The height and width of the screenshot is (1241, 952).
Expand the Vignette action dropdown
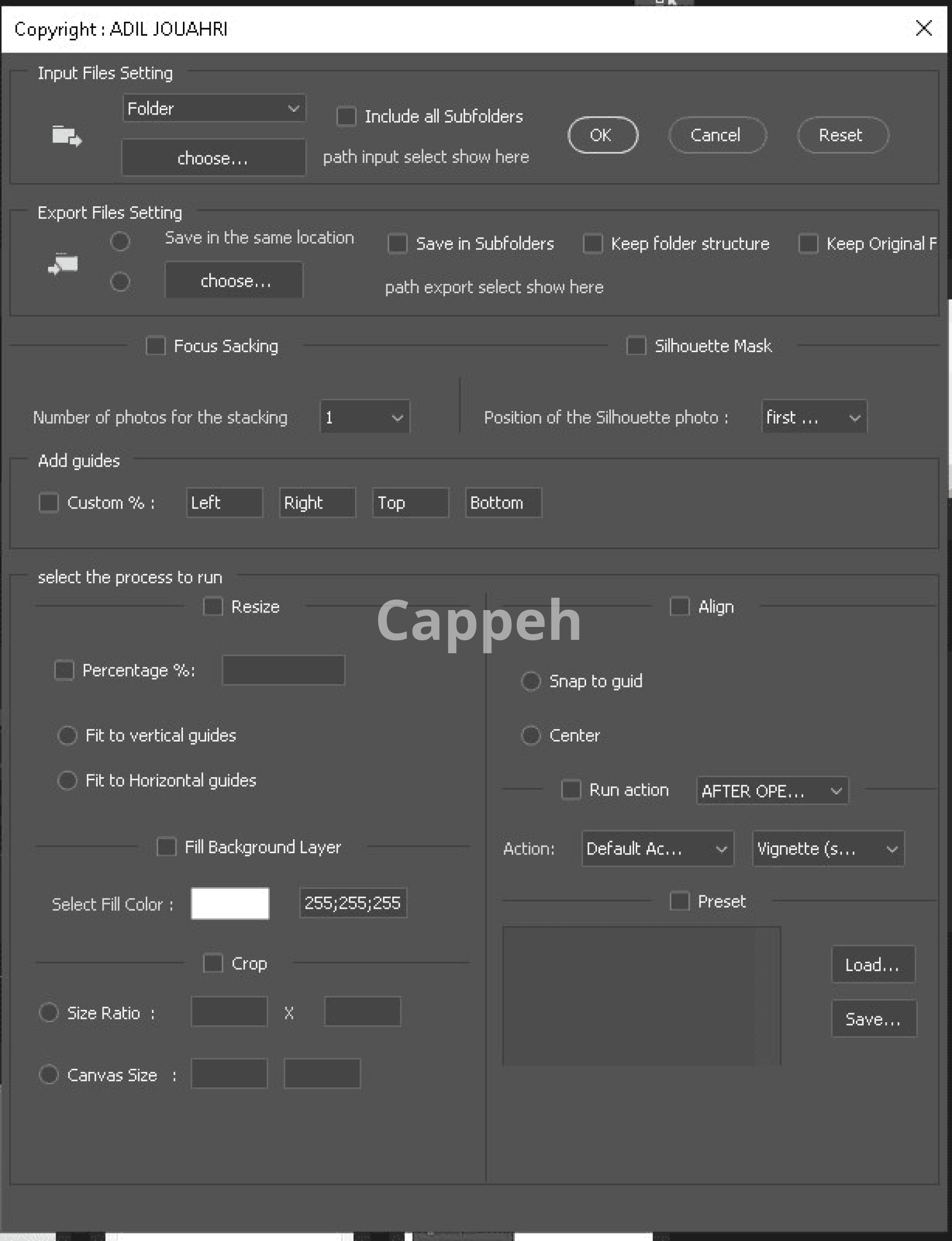(x=828, y=849)
